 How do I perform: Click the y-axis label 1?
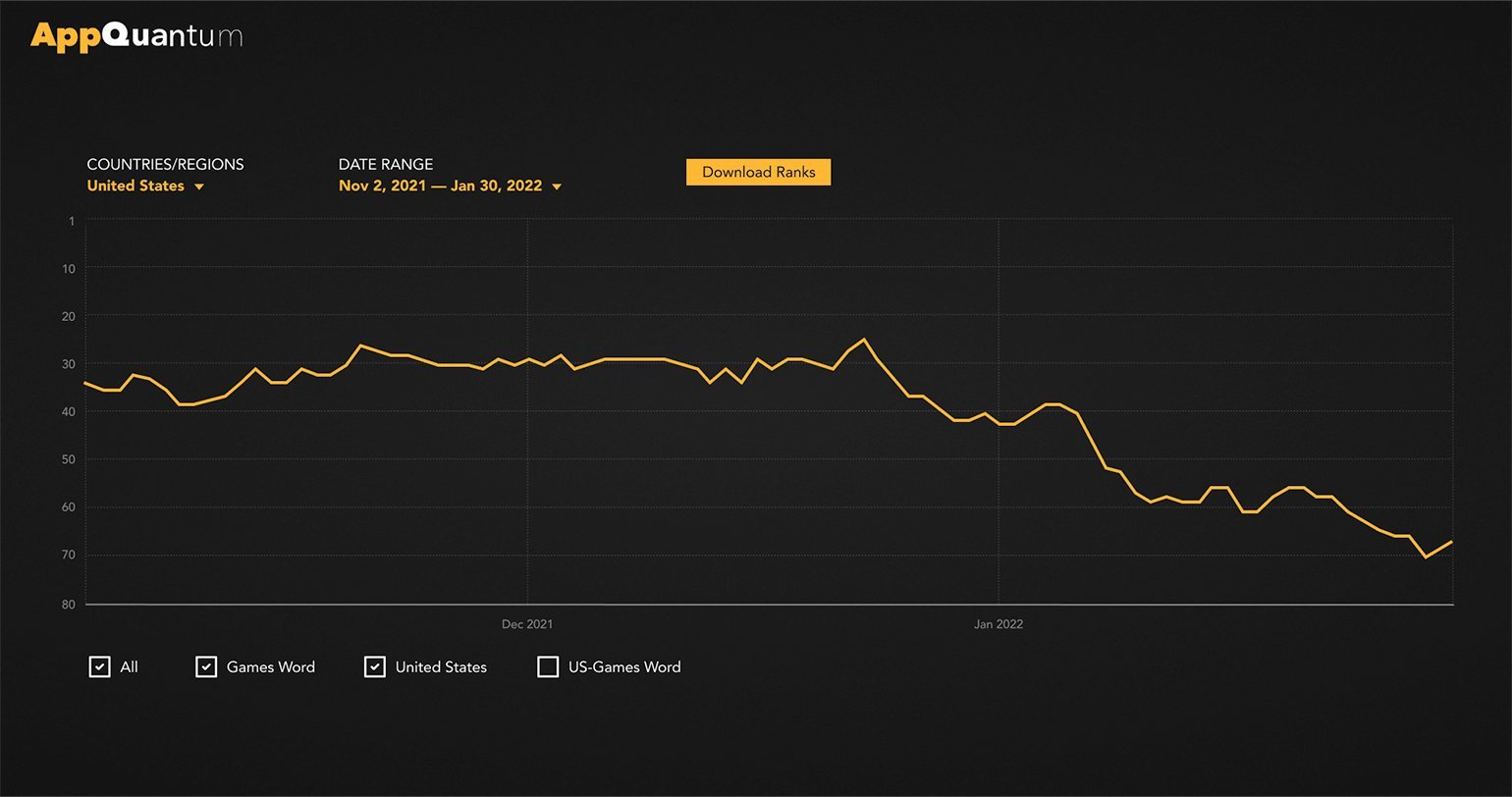[x=72, y=222]
